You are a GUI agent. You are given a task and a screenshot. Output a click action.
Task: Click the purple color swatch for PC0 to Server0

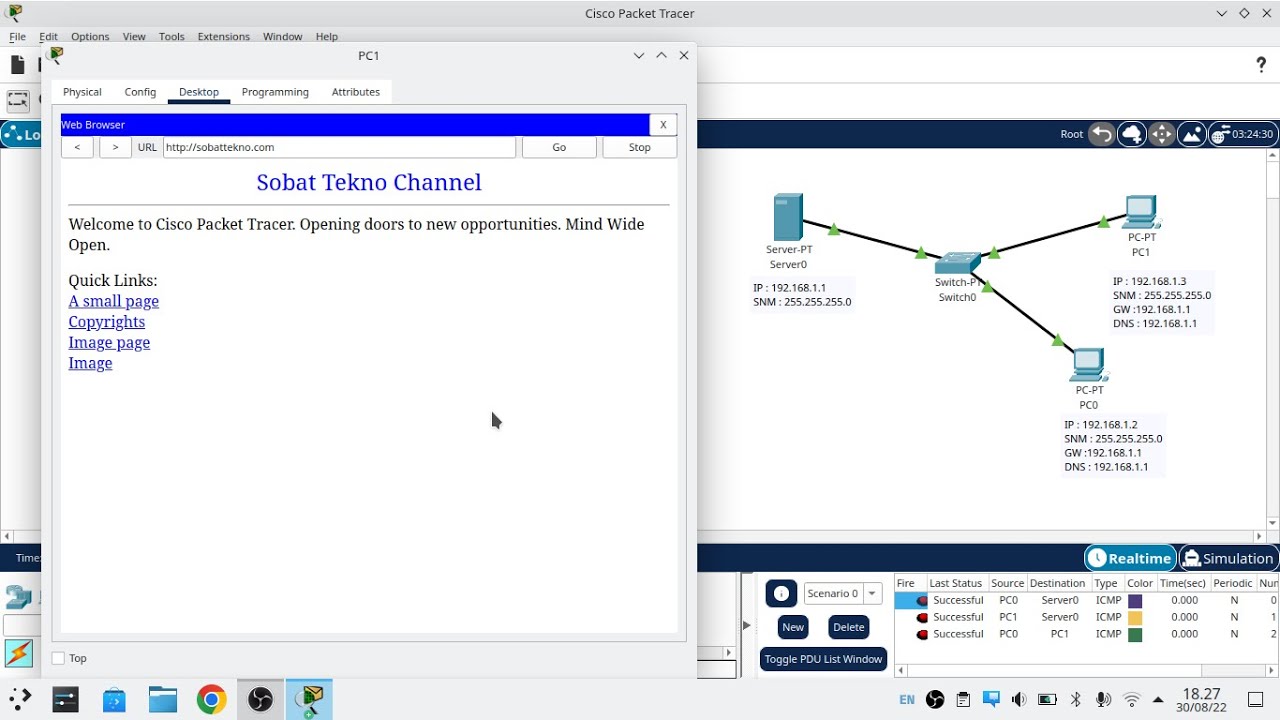(x=1135, y=601)
